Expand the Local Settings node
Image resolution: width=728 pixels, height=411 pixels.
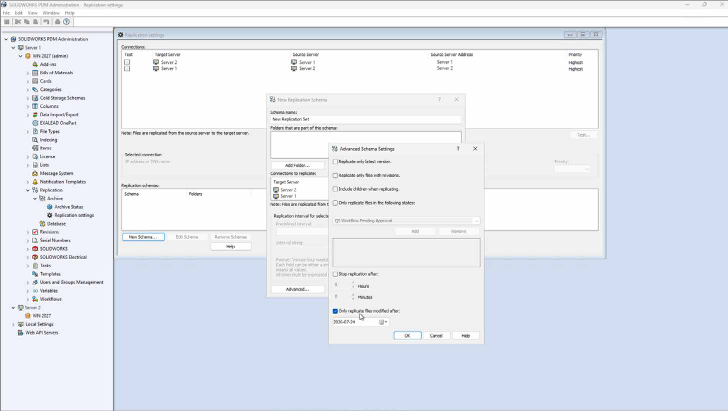click(13, 324)
